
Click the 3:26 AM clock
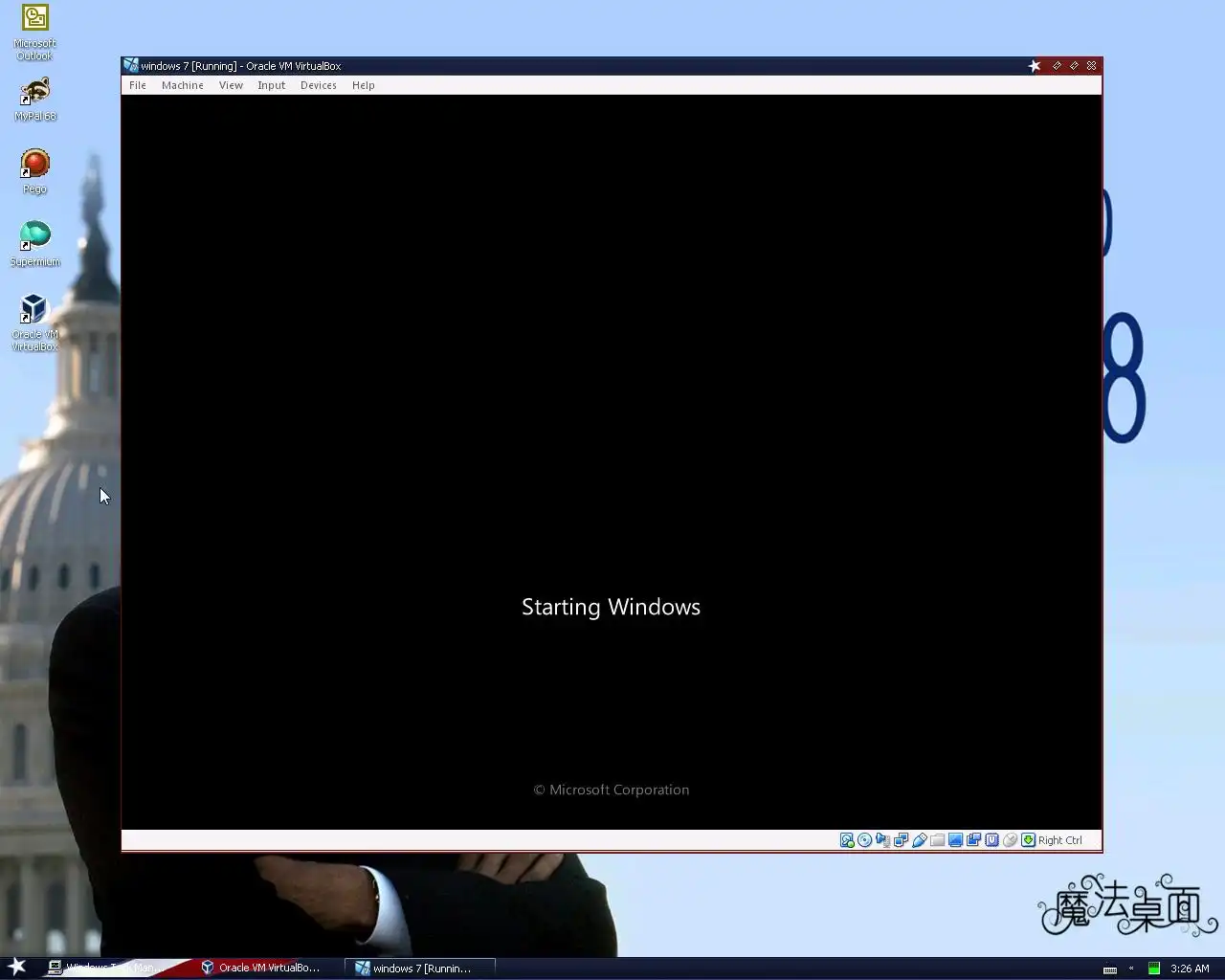(x=1190, y=969)
